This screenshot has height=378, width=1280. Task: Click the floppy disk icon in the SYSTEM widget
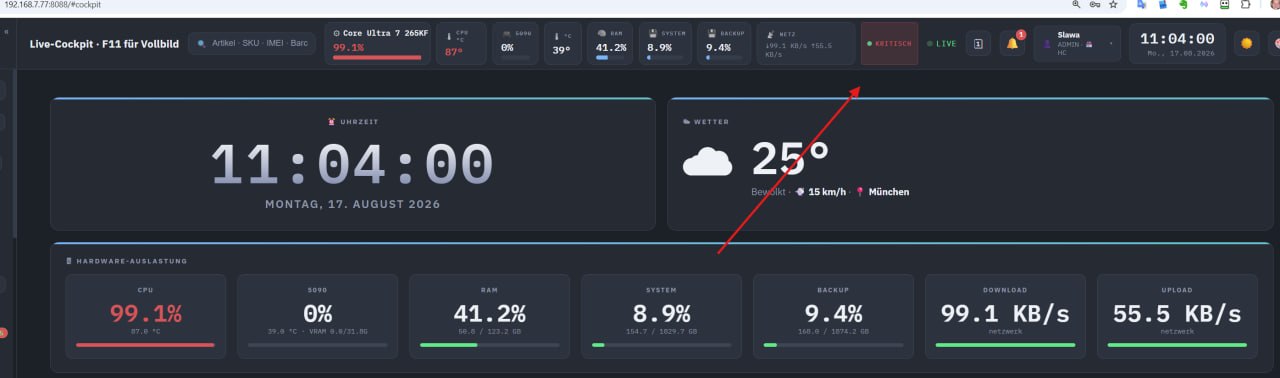click(x=652, y=33)
